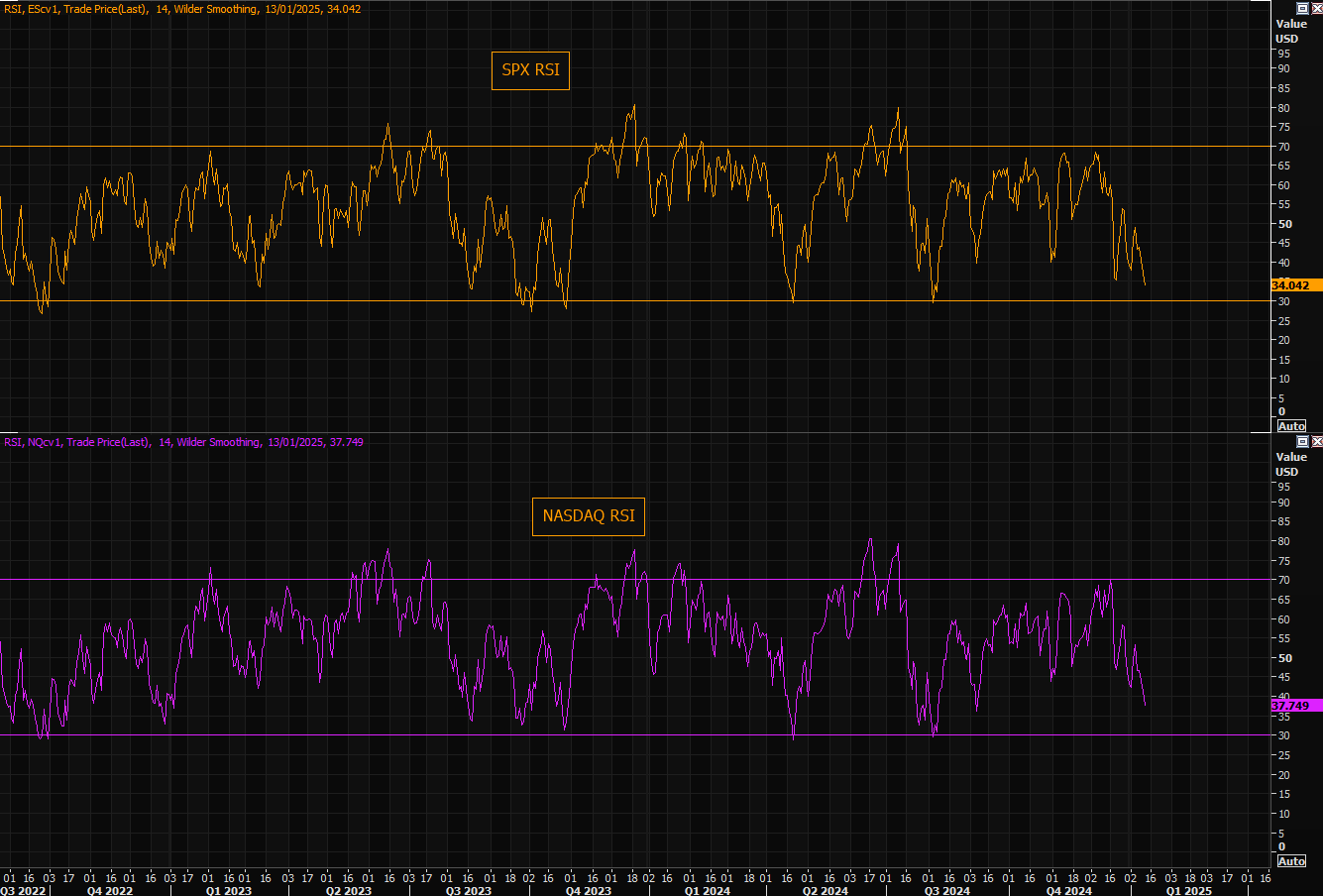Select the NASDAQ oversold line at 30
The height and width of the screenshot is (896, 1323).
coord(297,735)
